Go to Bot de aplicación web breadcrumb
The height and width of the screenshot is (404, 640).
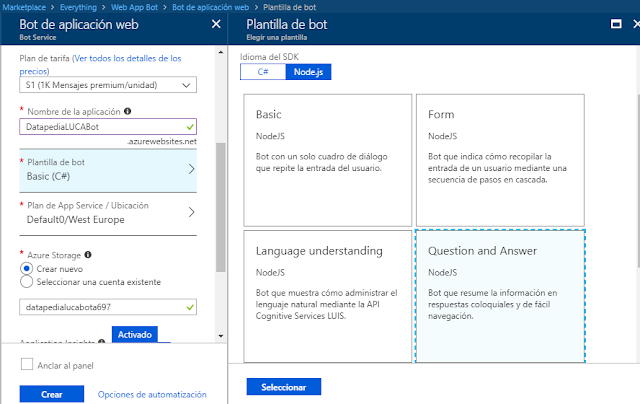click(211, 7)
